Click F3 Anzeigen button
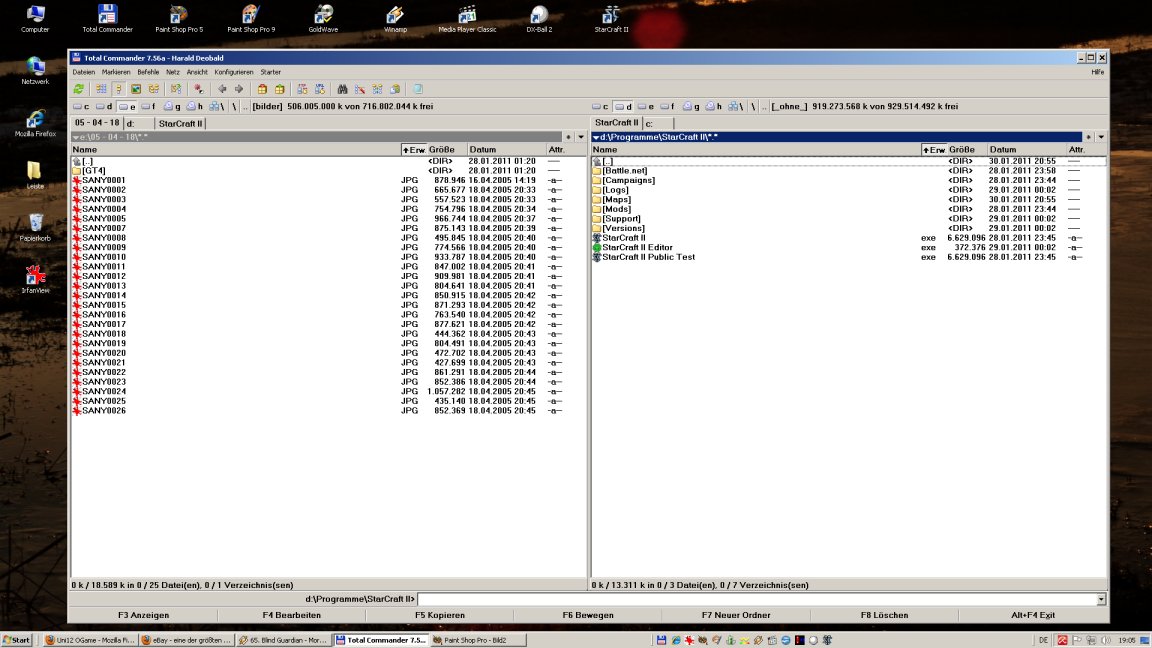Image resolution: width=1152 pixels, height=648 pixels. (143, 615)
